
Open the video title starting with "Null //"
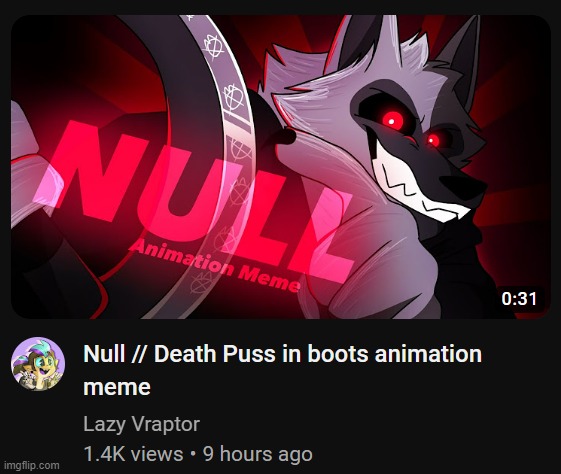pyautogui.click(x=282, y=370)
